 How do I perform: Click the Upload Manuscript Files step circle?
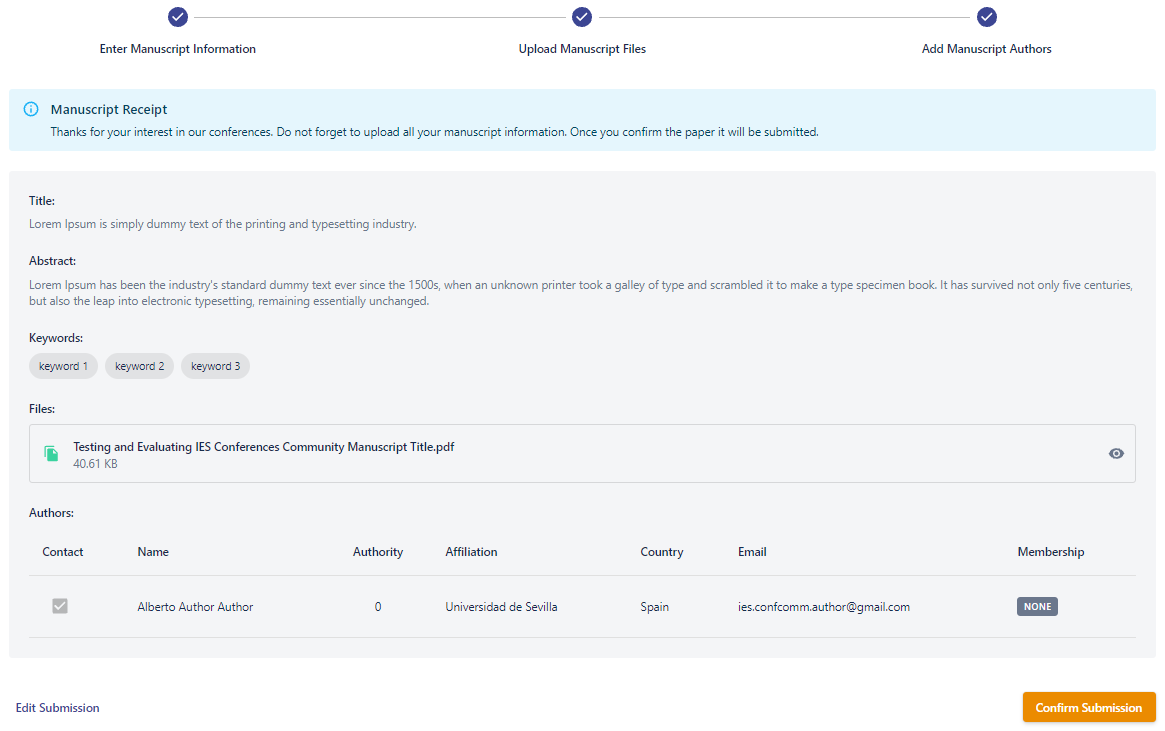coord(582,17)
